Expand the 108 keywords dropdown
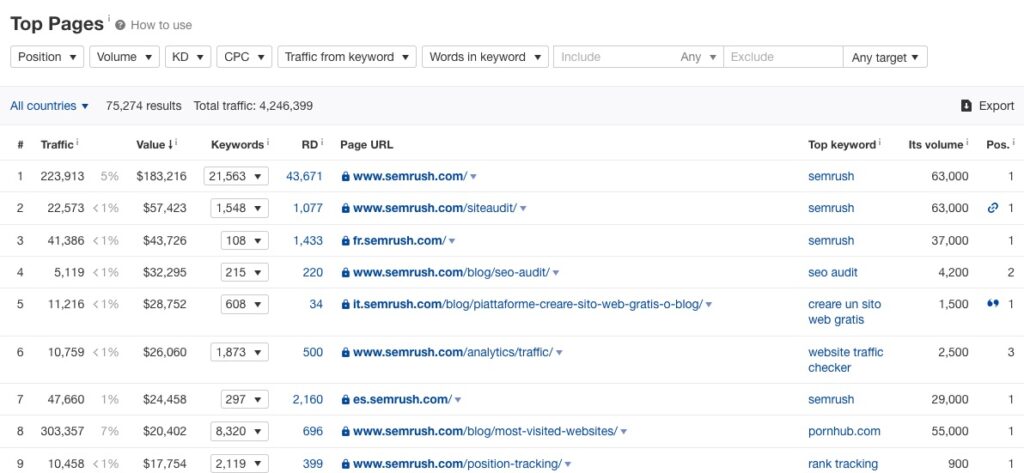 pyautogui.click(x=244, y=240)
